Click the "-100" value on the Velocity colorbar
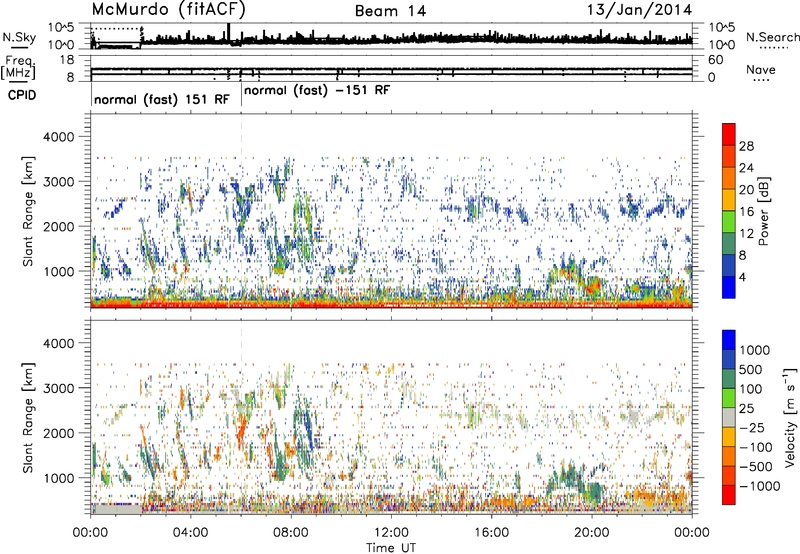Screen dimensions: 800x554 click(756, 447)
